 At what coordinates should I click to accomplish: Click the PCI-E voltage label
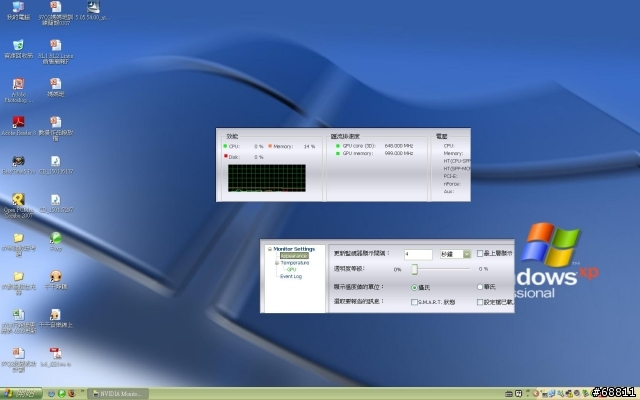tap(450, 176)
